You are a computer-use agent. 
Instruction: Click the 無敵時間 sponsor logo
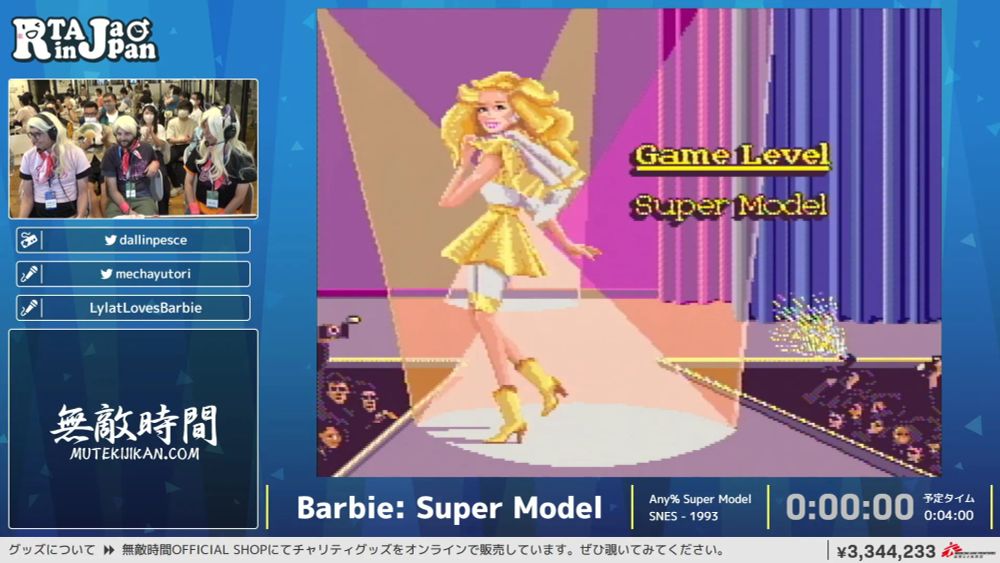[135, 423]
